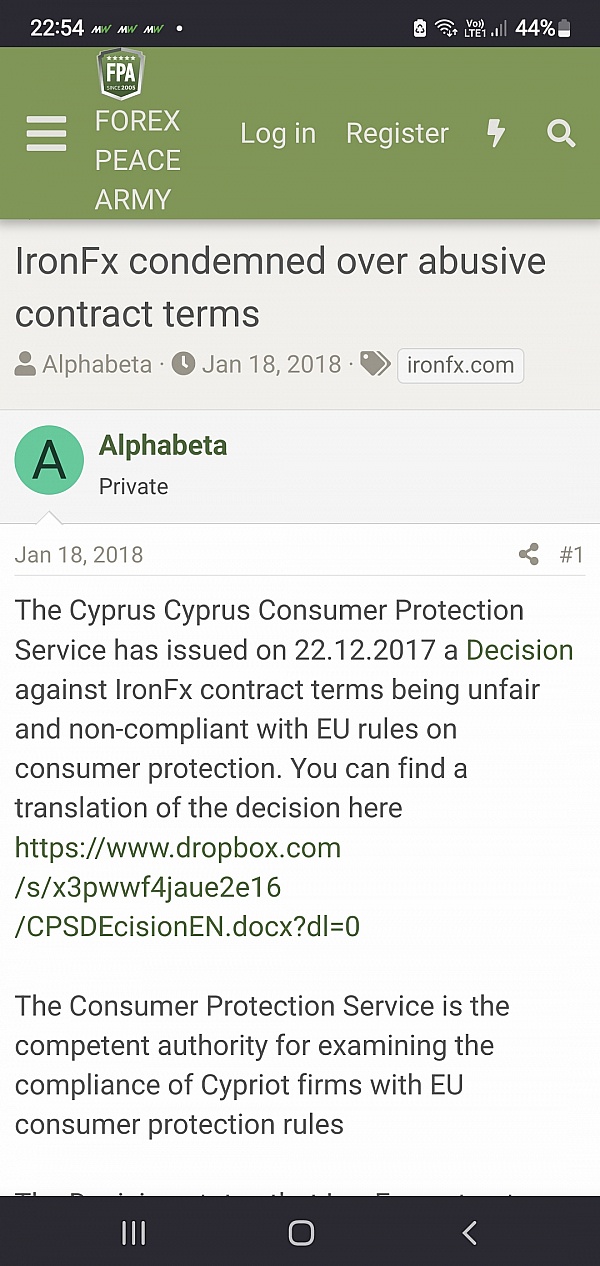The image size is (600, 1266).
Task: Tap Alphabeta's green avatar circle
Action: [49, 460]
